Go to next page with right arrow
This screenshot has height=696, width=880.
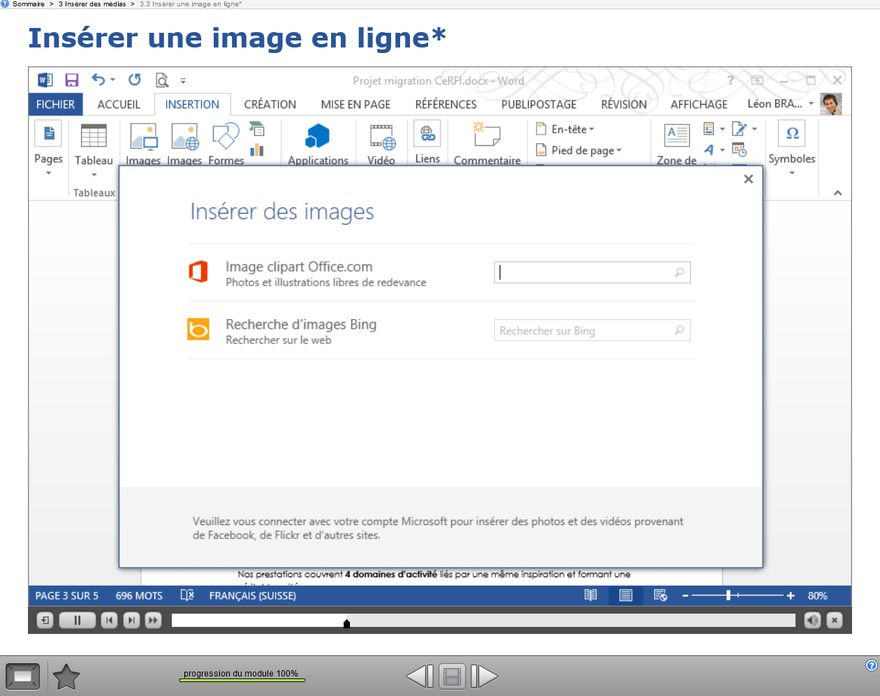point(484,677)
